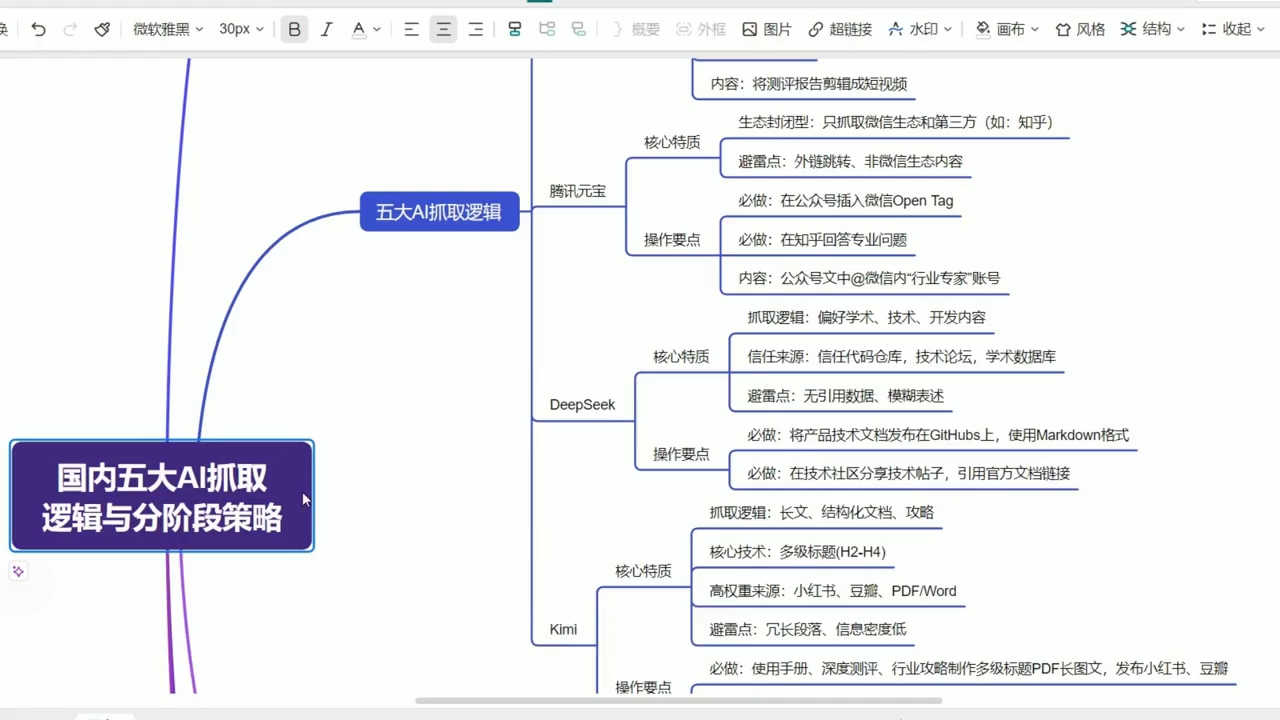Insert an image with 图片
Image resolution: width=1280 pixels, height=720 pixels.
(x=767, y=29)
